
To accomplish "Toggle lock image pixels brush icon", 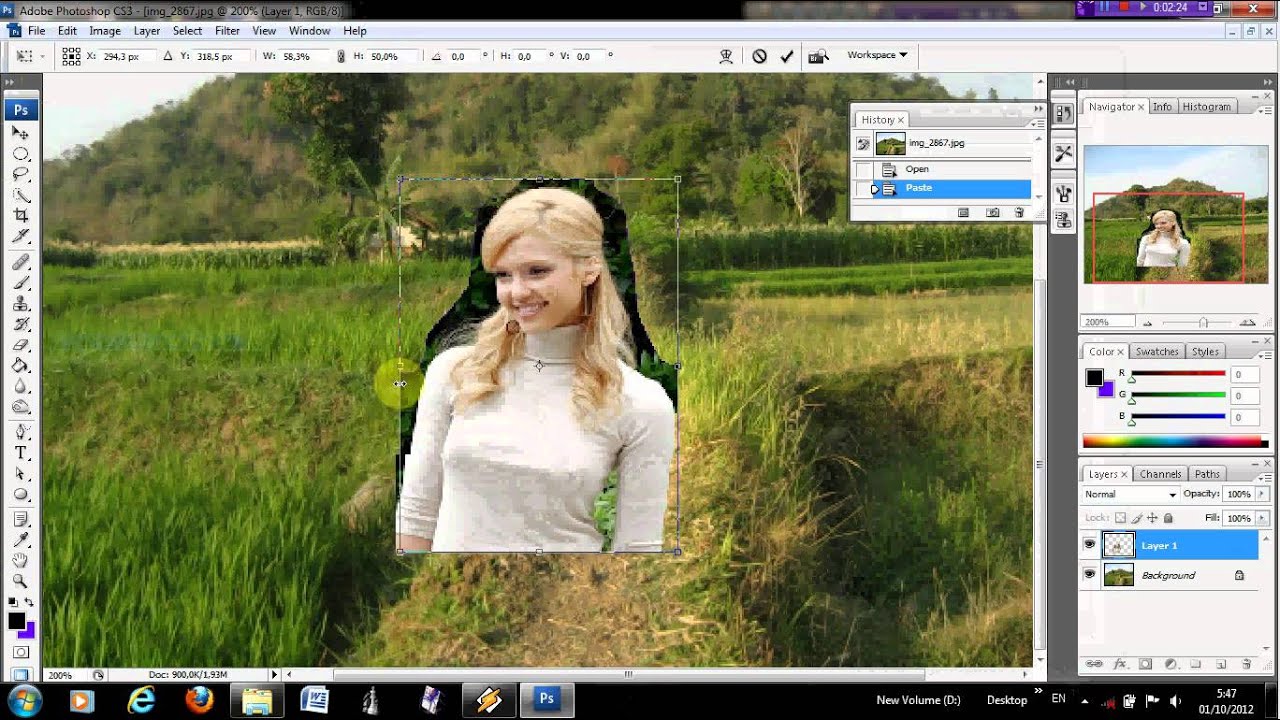I will pos(1137,518).
